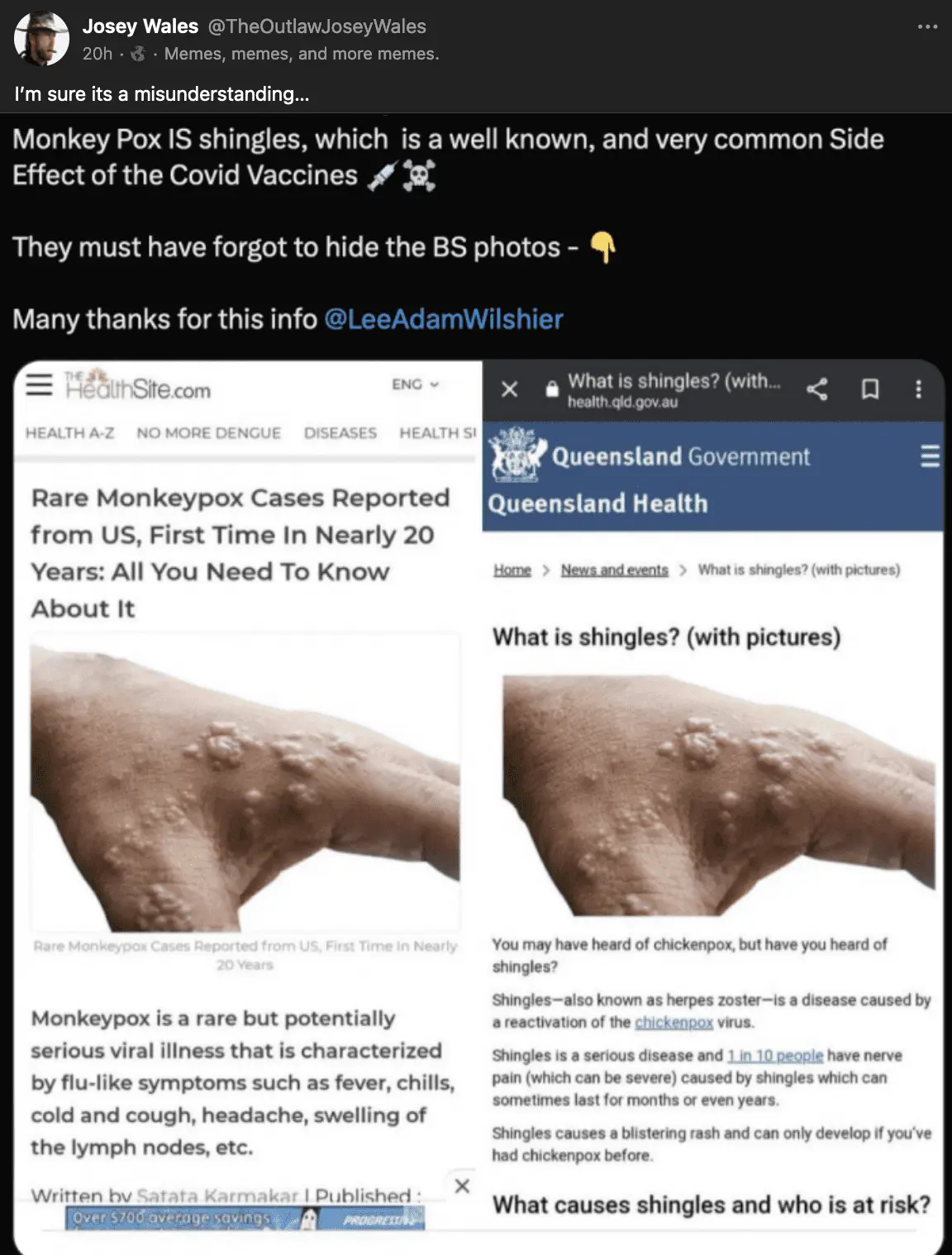Tap the share icon in browser bar
The image size is (952, 1255).
click(816, 389)
